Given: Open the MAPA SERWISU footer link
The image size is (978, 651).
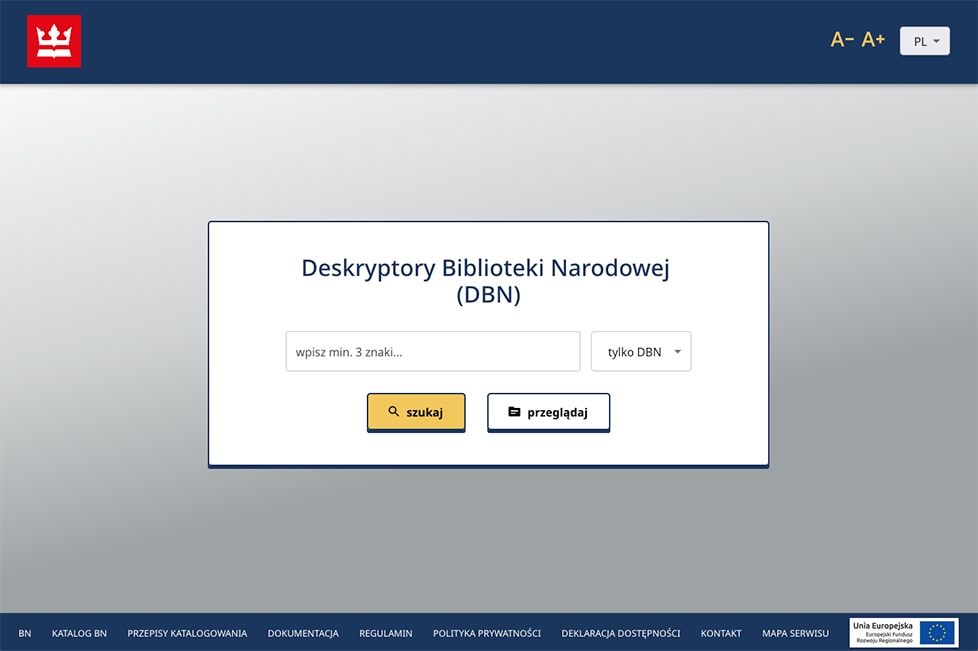Looking at the screenshot, I should [795, 634].
